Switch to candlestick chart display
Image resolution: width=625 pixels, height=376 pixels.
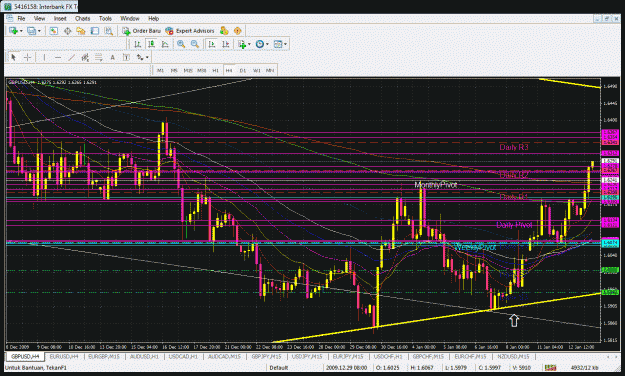pyautogui.click(x=151, y=44)
